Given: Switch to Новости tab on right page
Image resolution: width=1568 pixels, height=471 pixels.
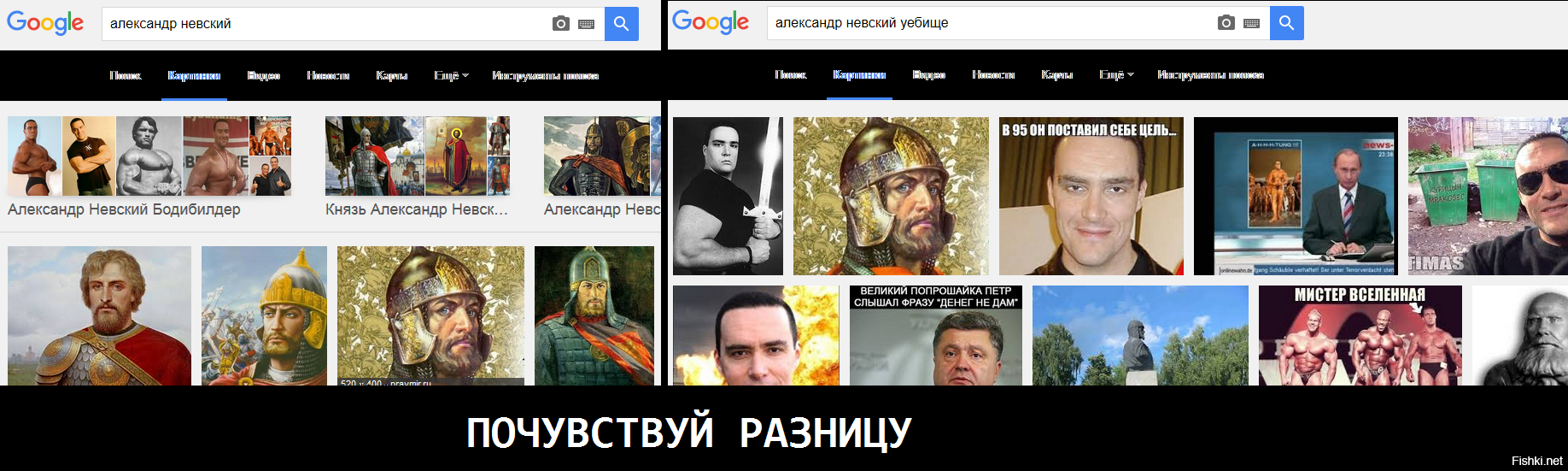Looking at the screenshot, I should tap(993, 75).
